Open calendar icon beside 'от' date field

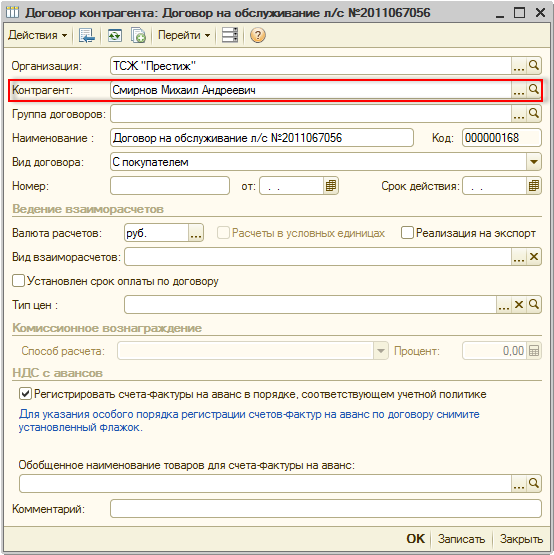tap(331, 186)
